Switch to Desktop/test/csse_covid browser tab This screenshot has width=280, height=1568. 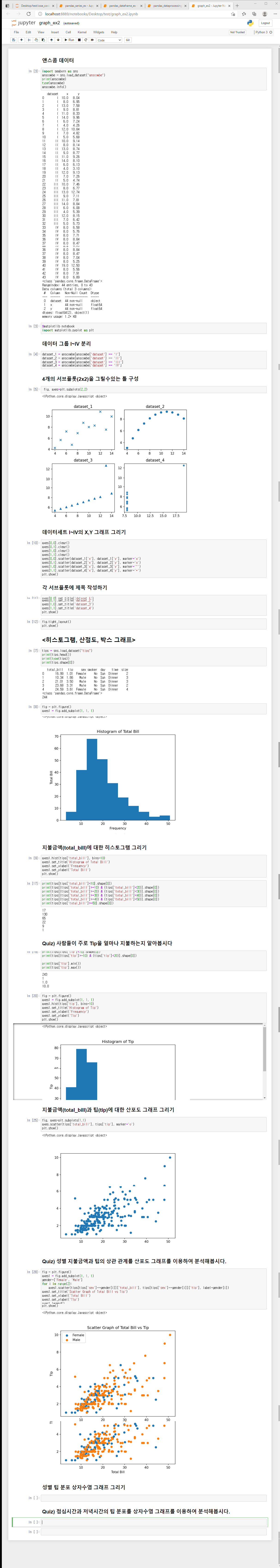35,6
